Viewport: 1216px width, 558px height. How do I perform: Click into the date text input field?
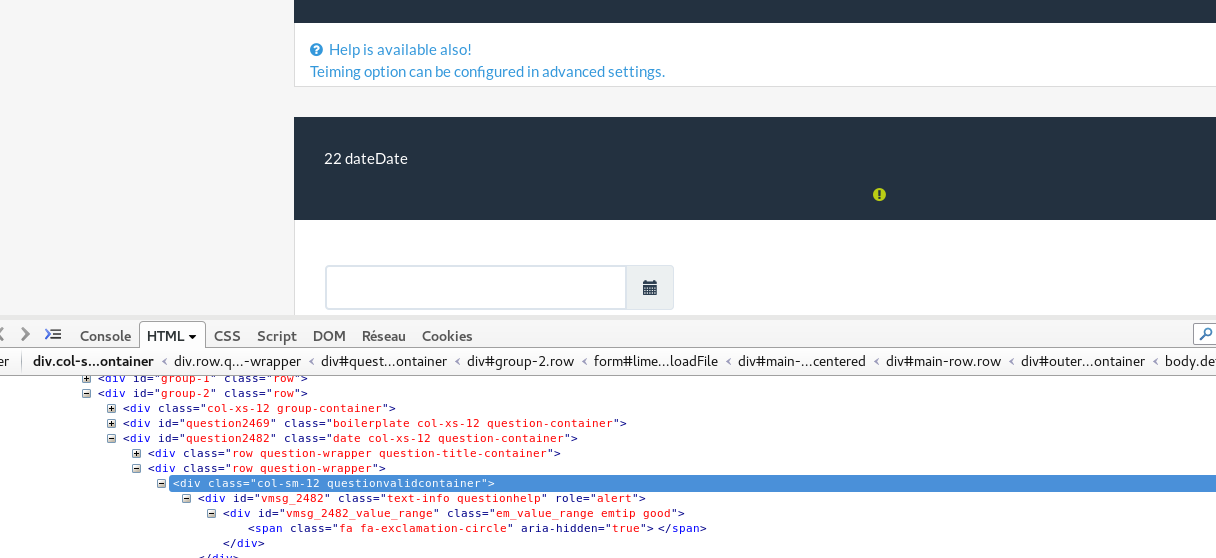tap(476, 288)
